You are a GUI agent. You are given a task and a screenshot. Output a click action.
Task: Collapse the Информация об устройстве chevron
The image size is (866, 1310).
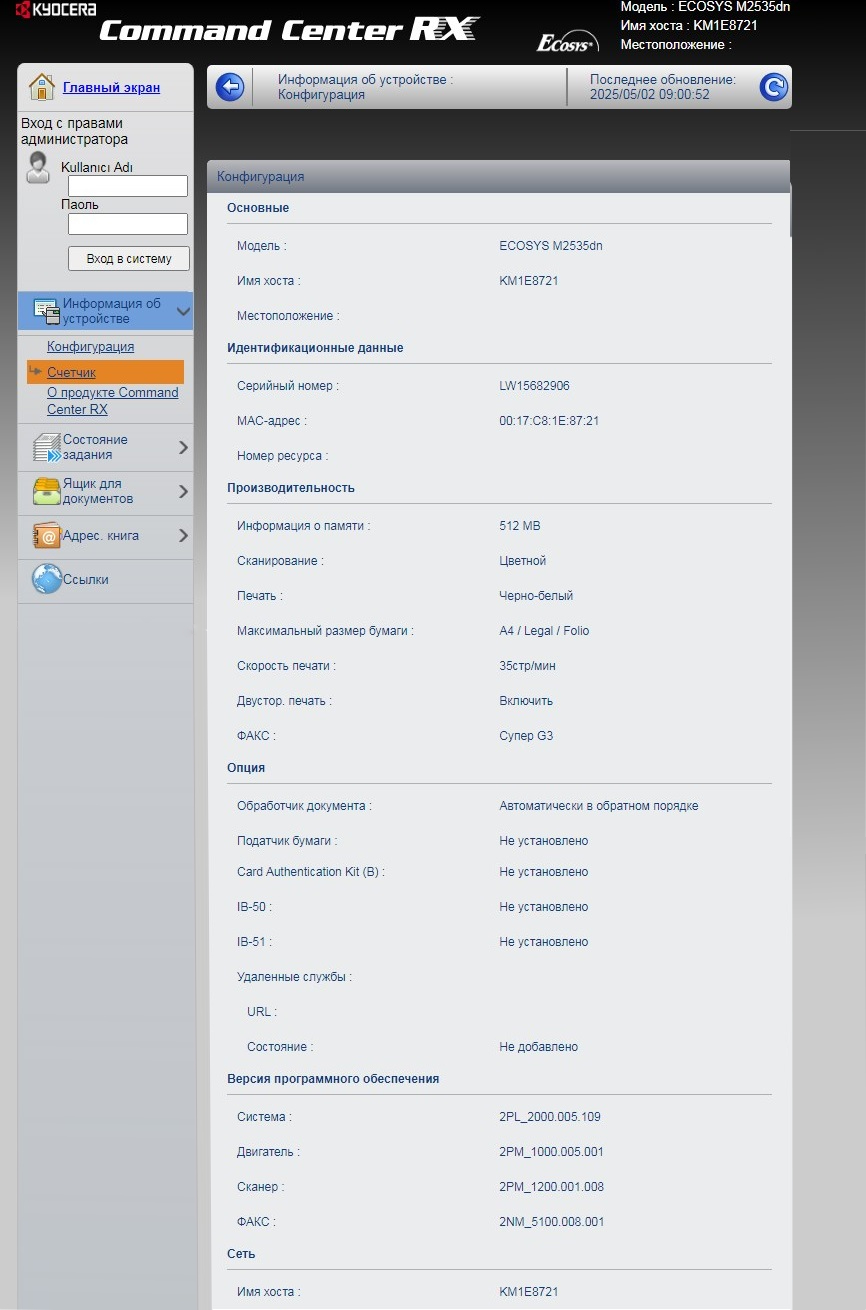[x=183, y=311]
